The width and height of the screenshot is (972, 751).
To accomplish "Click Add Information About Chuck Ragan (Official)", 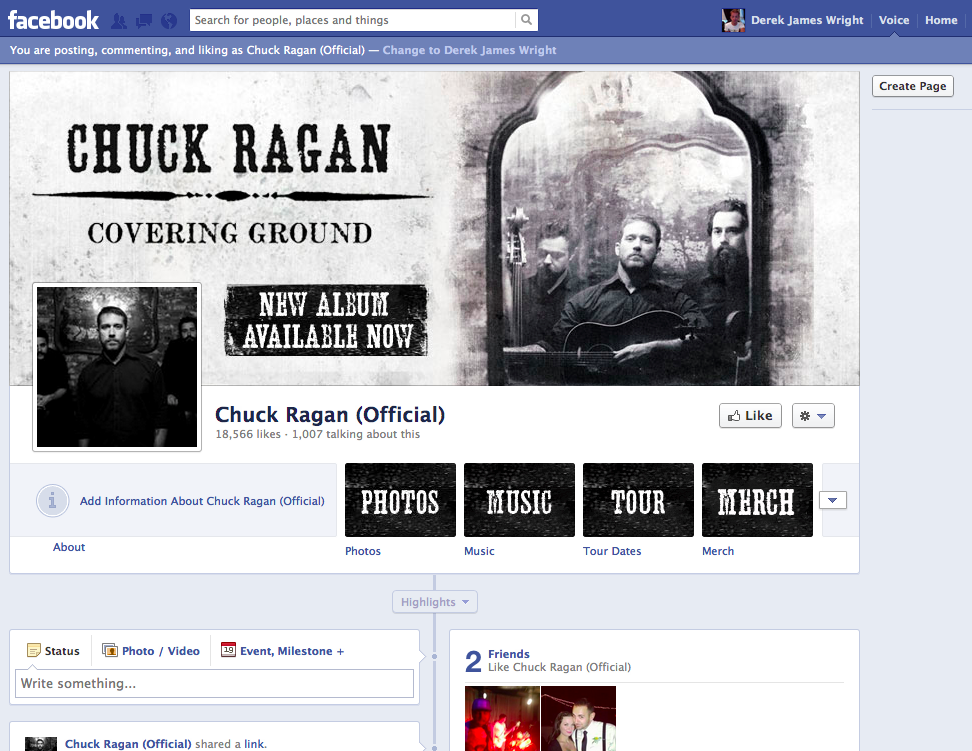I will coord(202,501).
